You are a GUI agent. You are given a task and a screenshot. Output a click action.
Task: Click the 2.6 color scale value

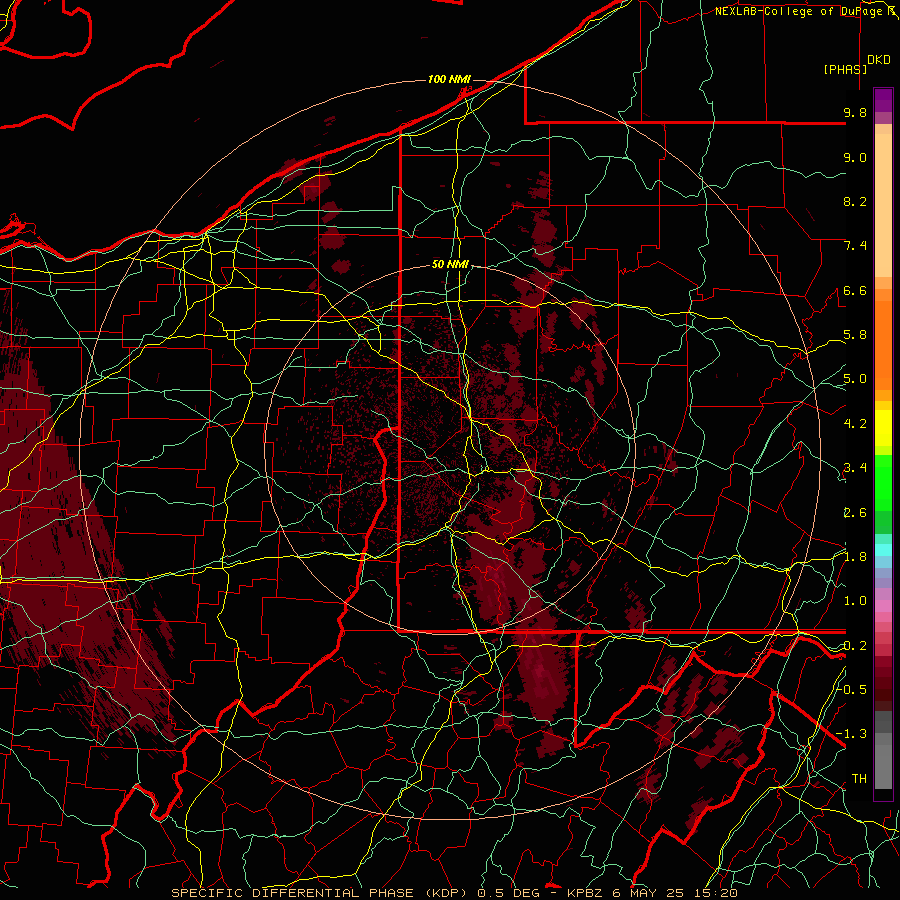coord(855,512)
